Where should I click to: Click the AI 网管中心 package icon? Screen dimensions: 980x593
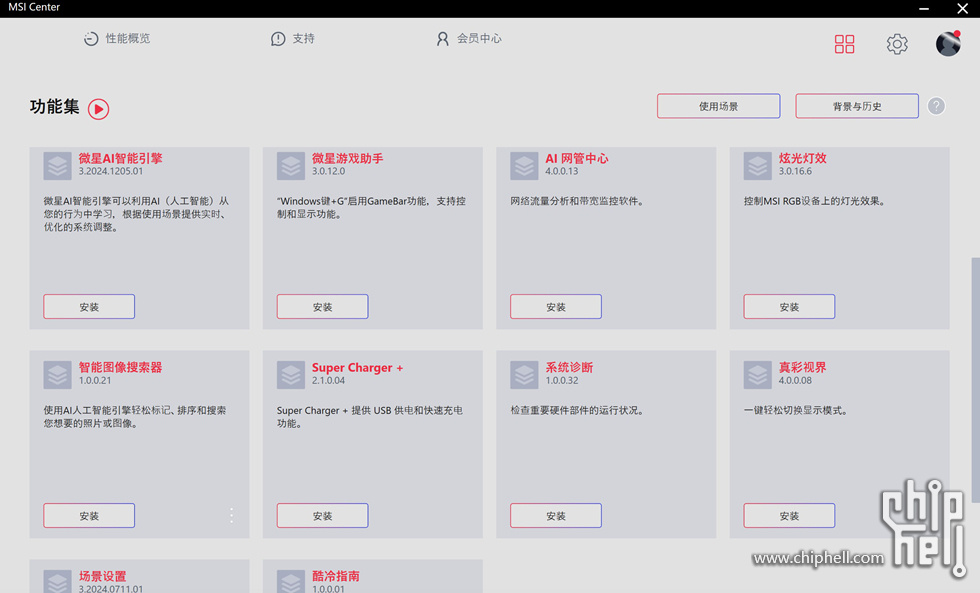pyautogui.click(x=524, y=166)
